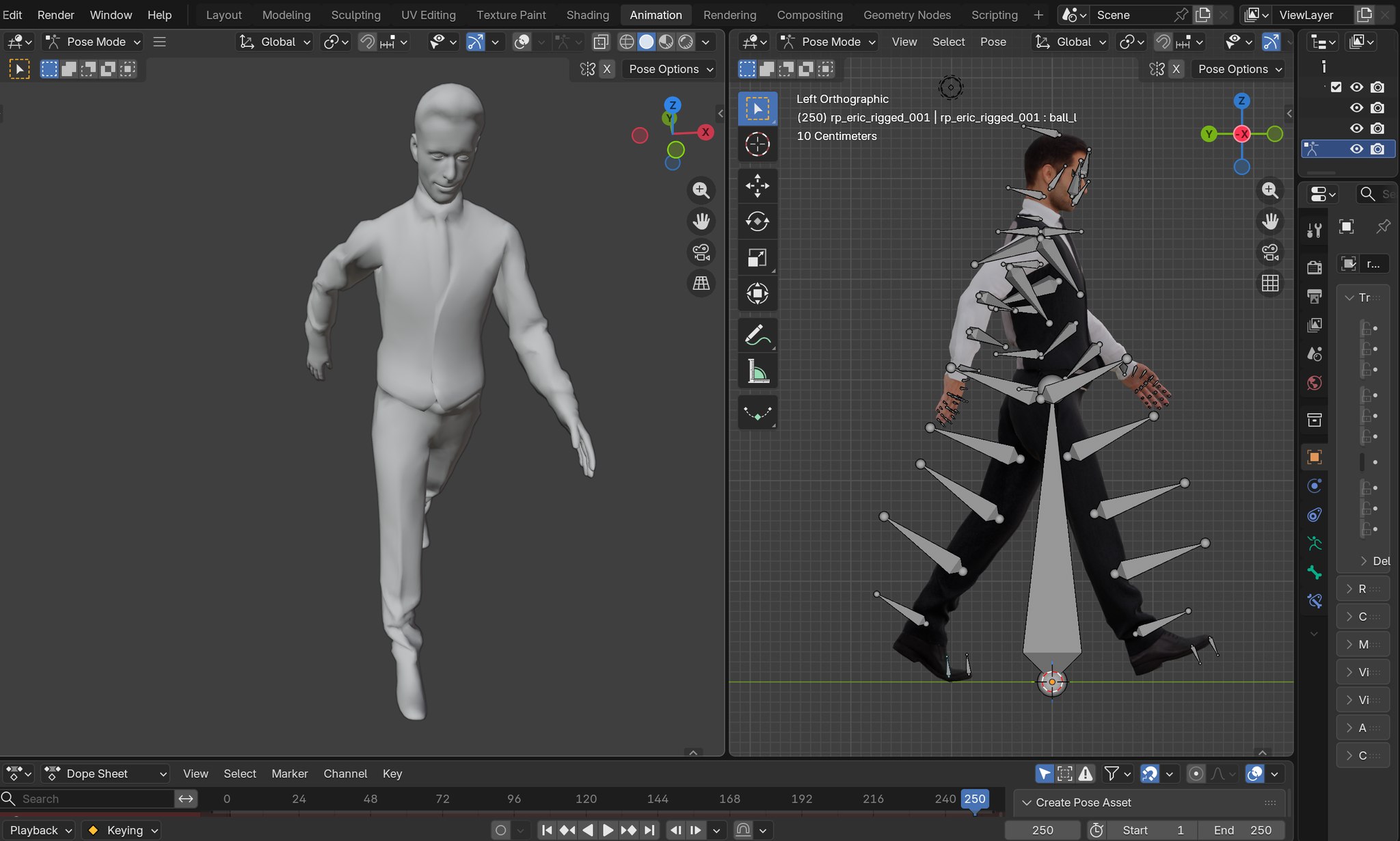Pin the properties editor context
This screenshot has width=1400, height=841.
click(1383, 226)
